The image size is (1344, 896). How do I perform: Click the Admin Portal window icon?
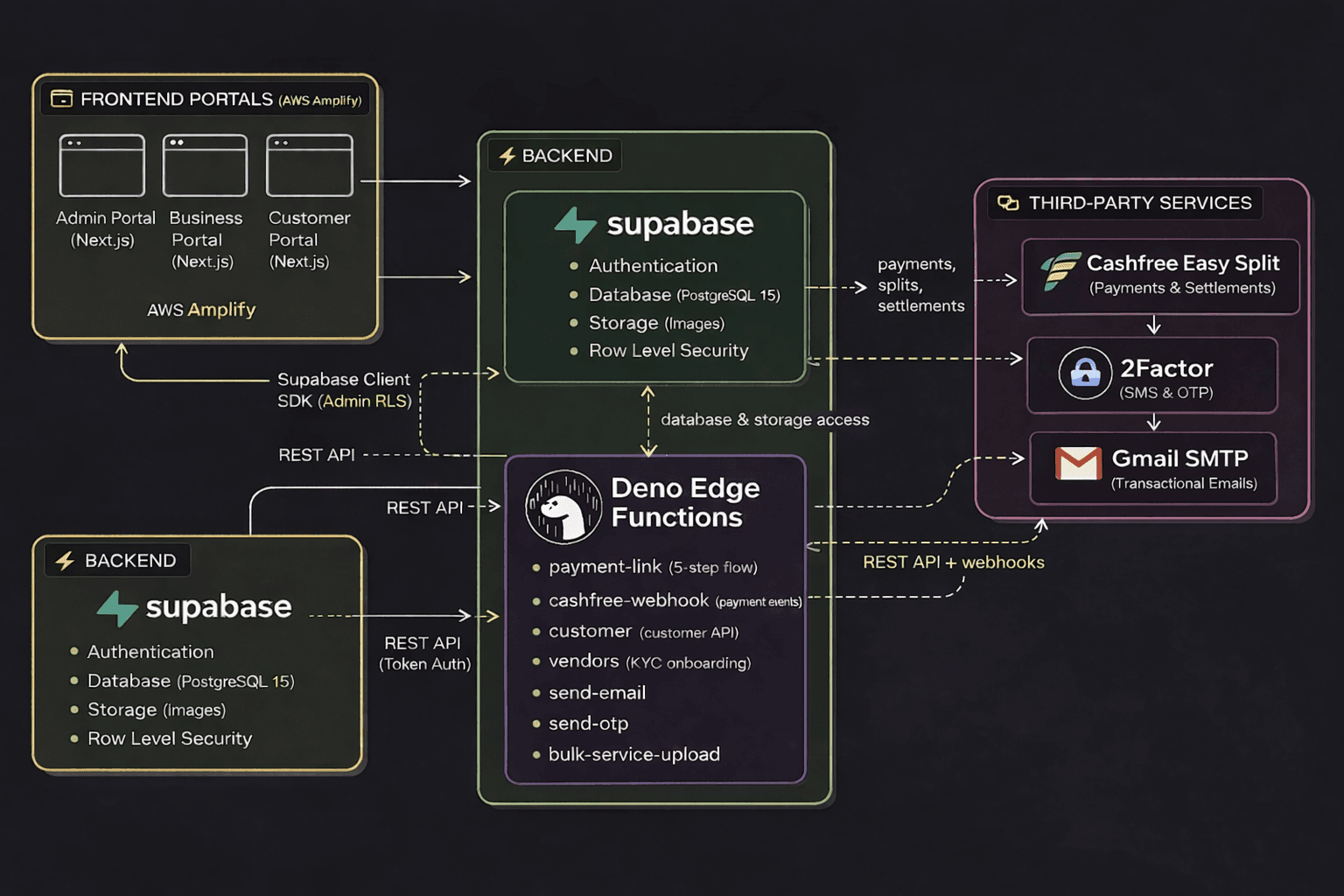point(101,165)
